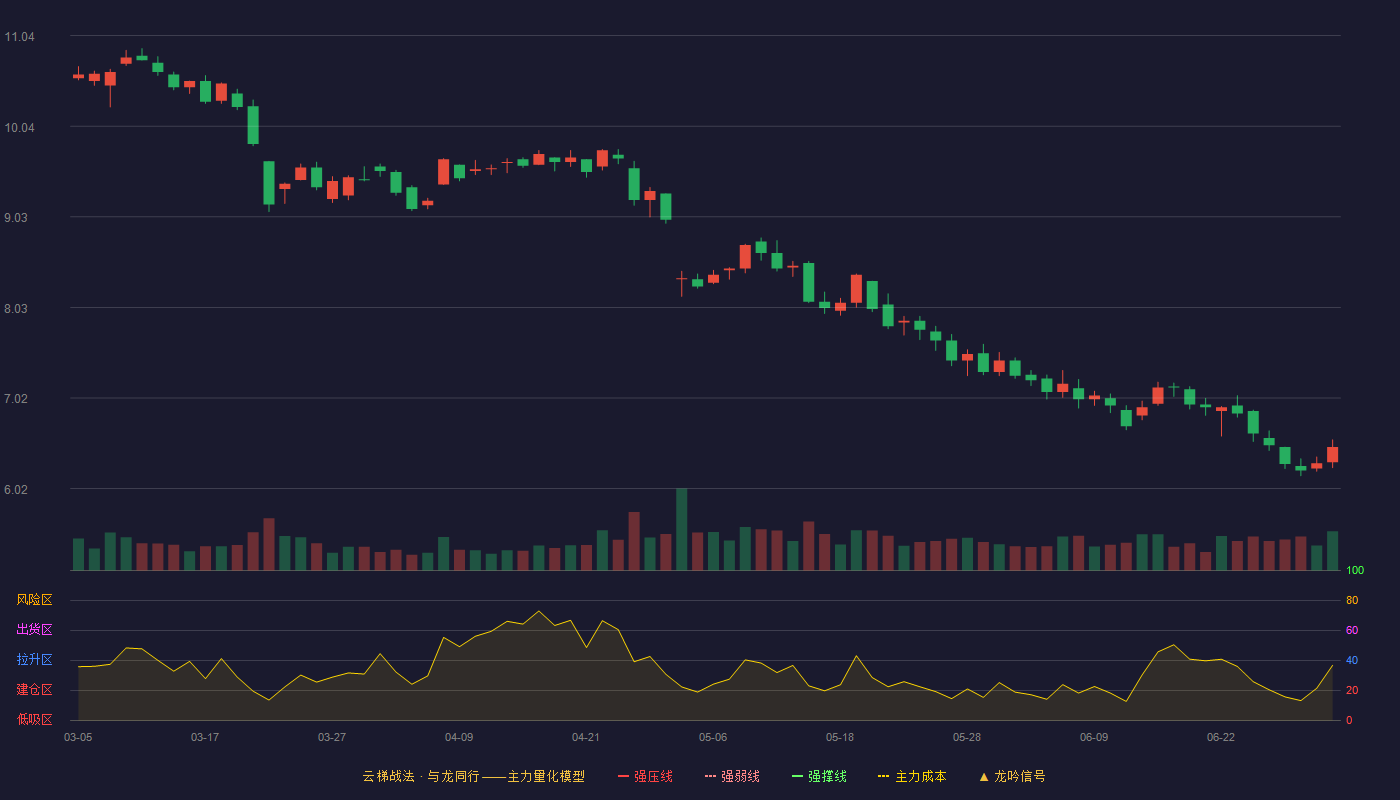Click the 6.02 price axis label
Image resolution: width=1400 pixels, height=800 pixels.
[x=20, y=490]
